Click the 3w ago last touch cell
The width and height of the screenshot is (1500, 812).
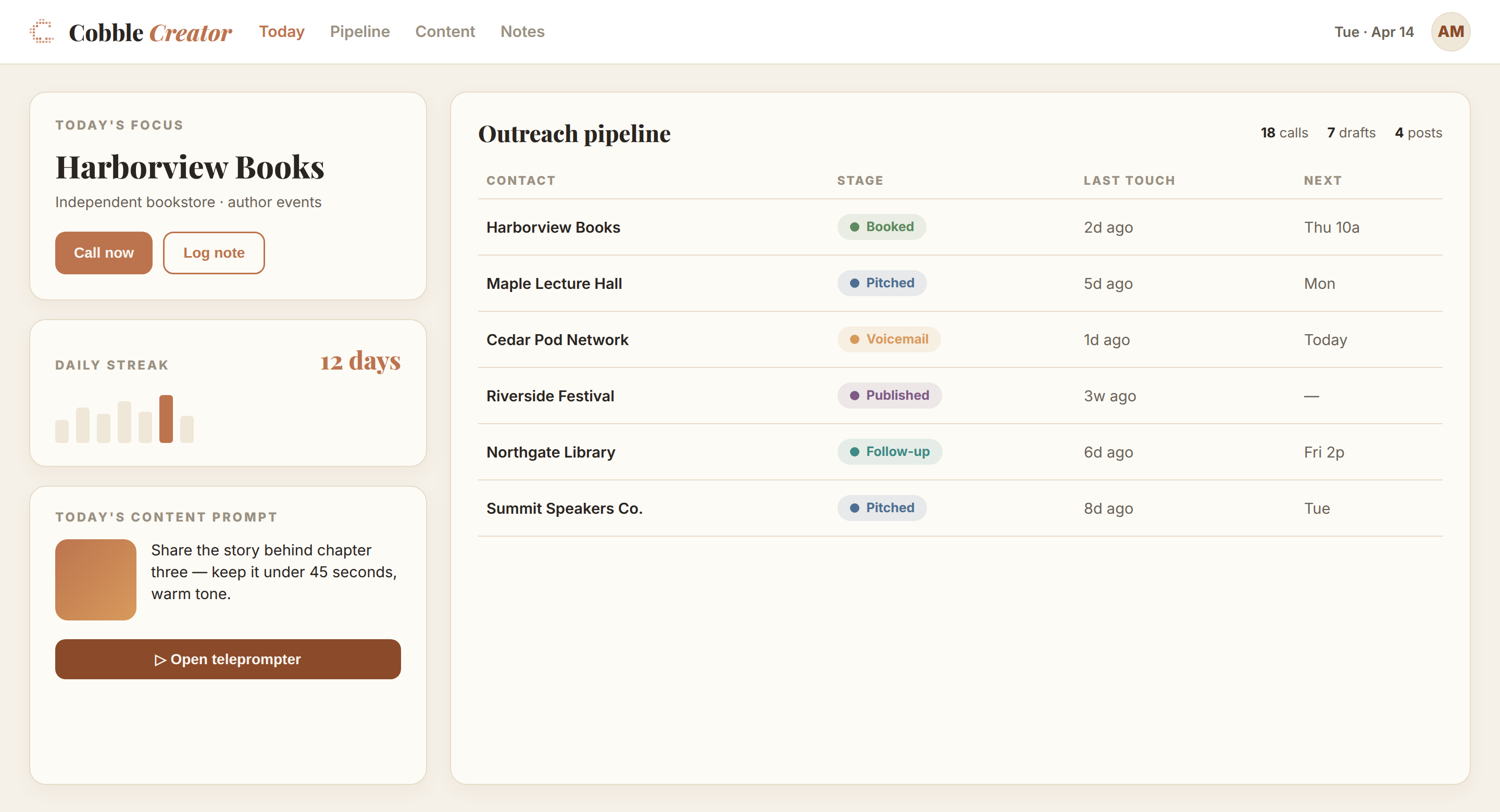(x=1110, y=396)
